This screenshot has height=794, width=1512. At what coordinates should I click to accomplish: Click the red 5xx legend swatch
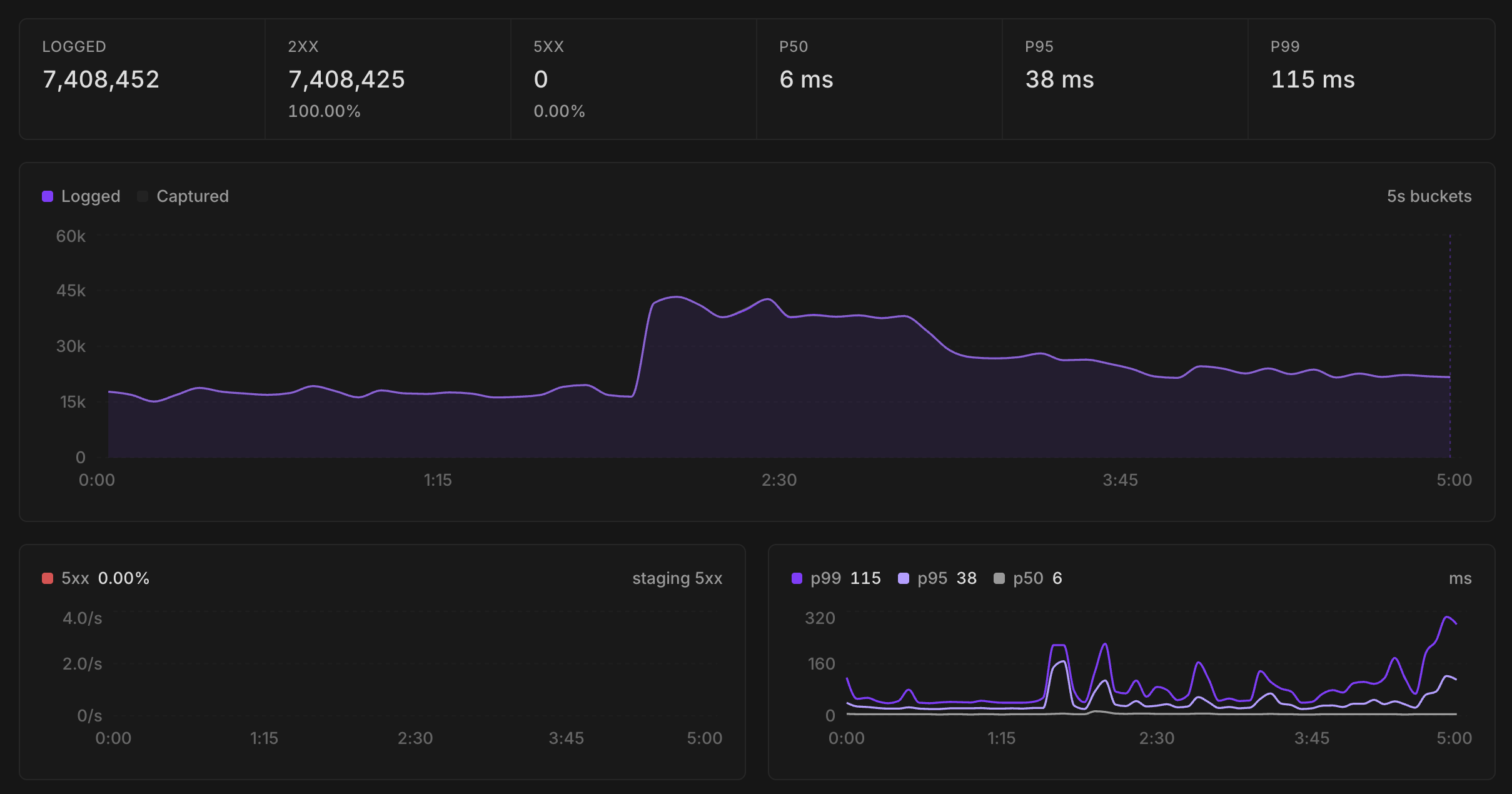coord(48,578)
